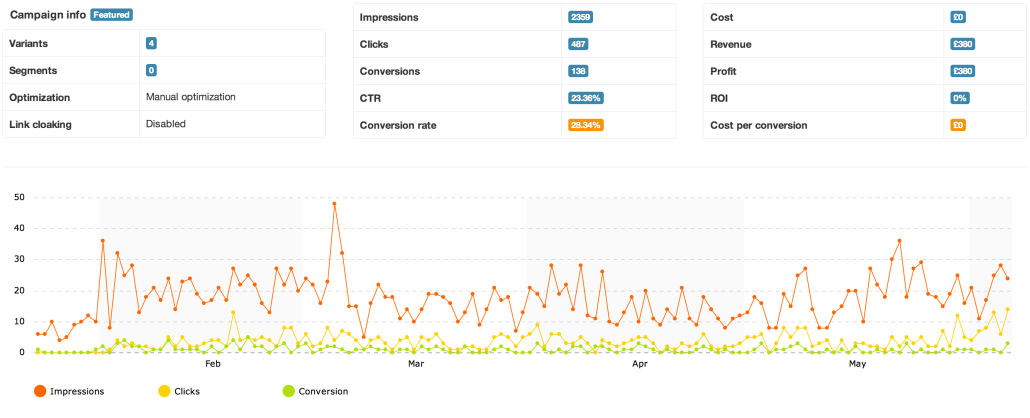Click the Variants count badge

tap(151, 44)
